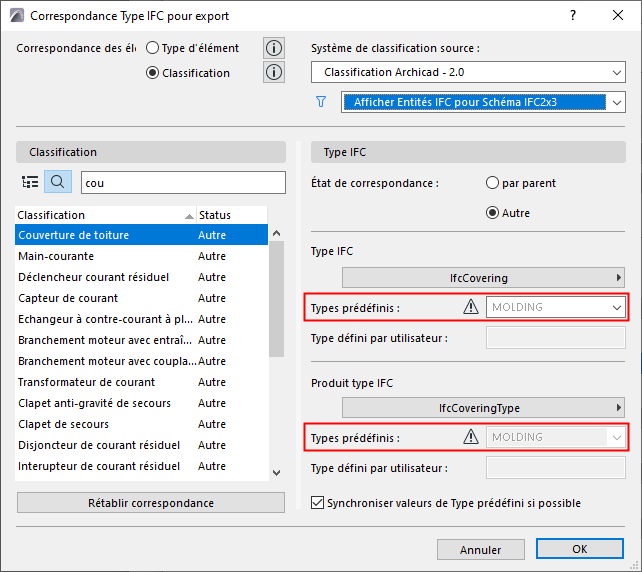Select the Type d'élément radio button
The width and height of the screenshot is (642, 572).
[x=153, y=48]
